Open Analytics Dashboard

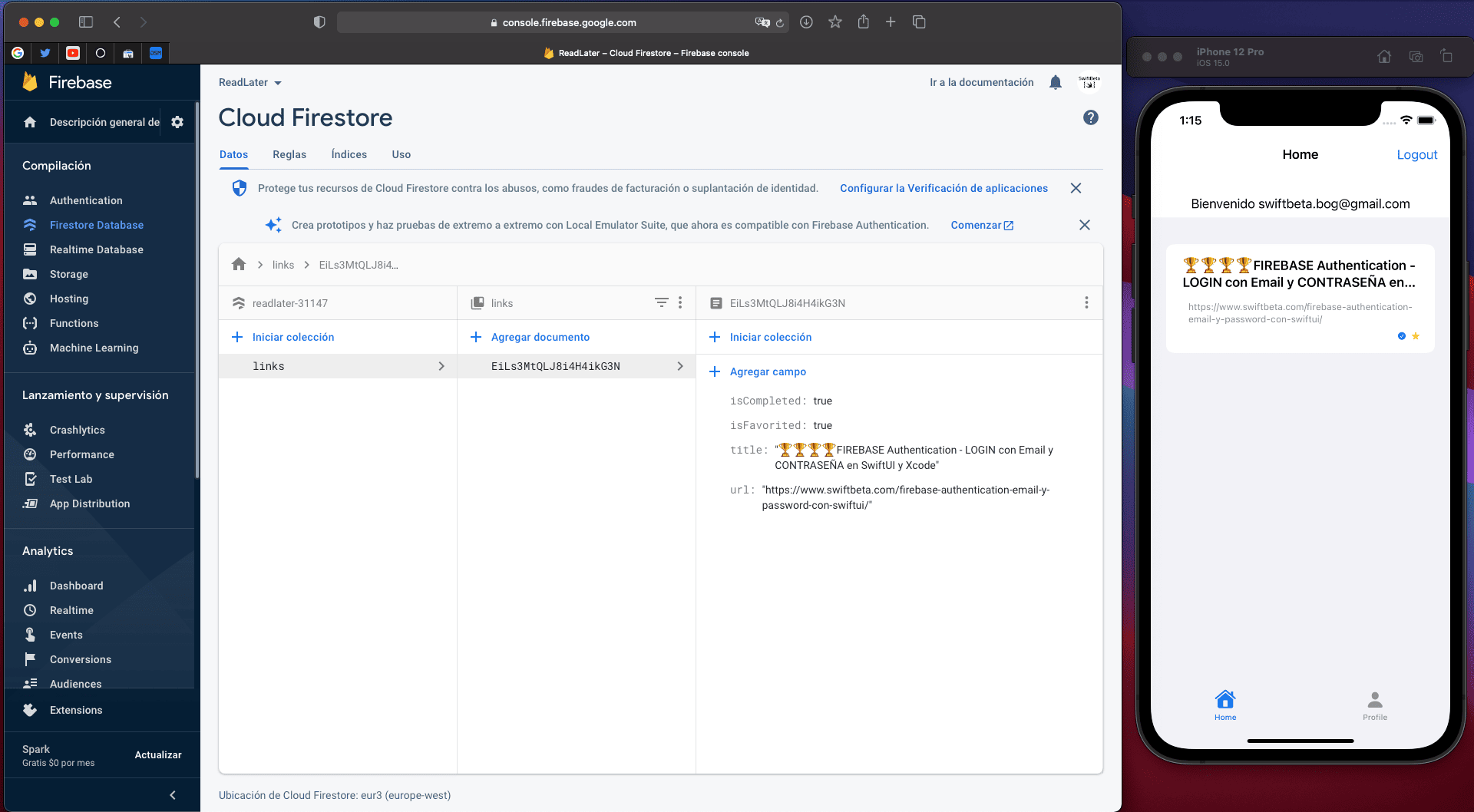(76, 586)
